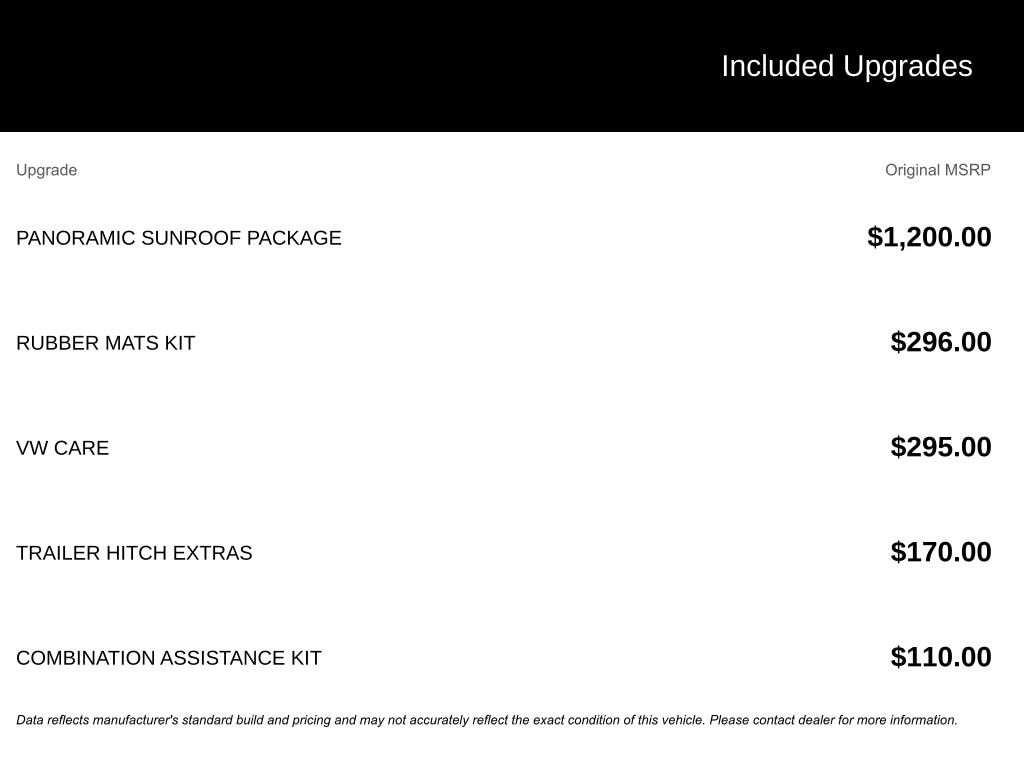Click the Included Upgrades heading

(x=846, y=66)
